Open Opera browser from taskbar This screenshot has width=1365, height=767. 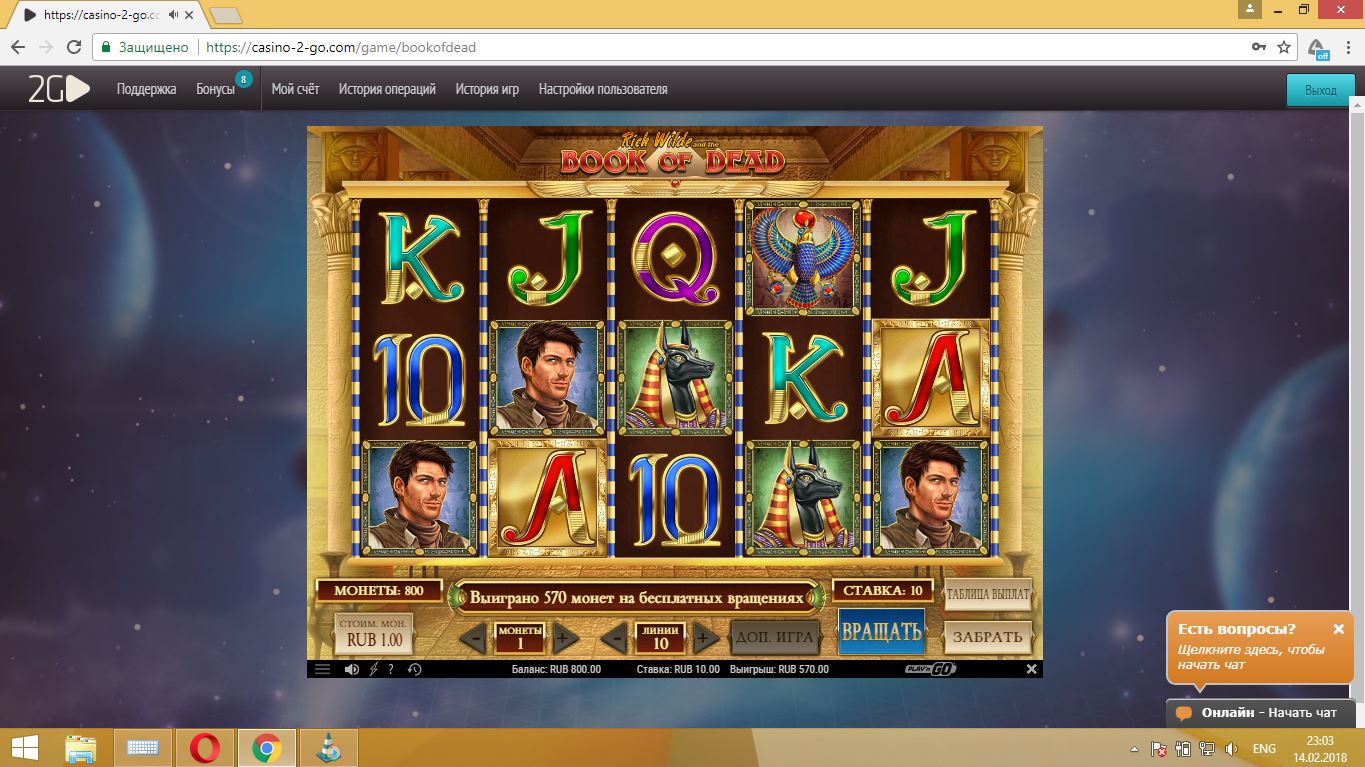coord(205,748)
